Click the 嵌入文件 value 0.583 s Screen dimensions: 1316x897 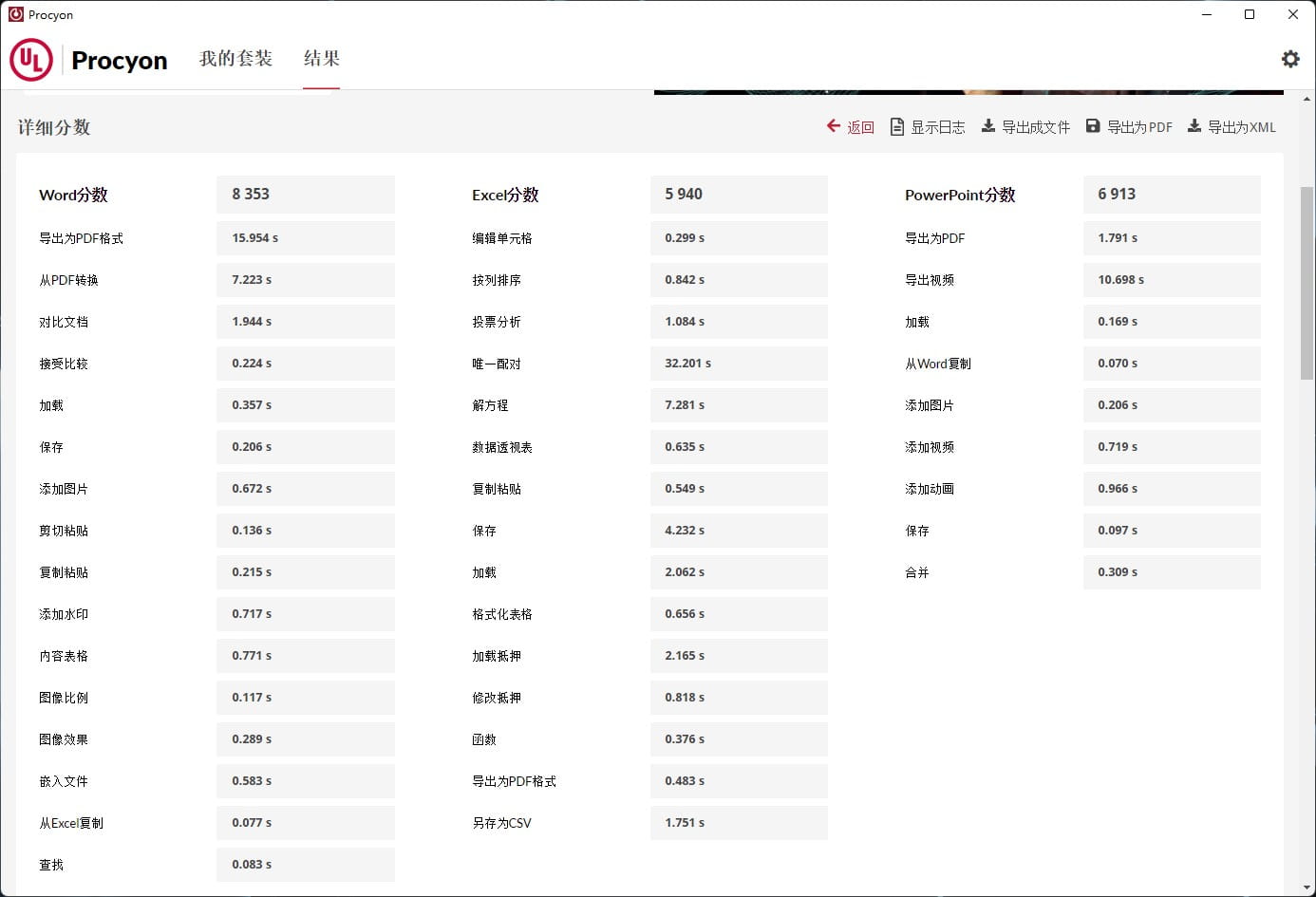(x=305, y=781)
